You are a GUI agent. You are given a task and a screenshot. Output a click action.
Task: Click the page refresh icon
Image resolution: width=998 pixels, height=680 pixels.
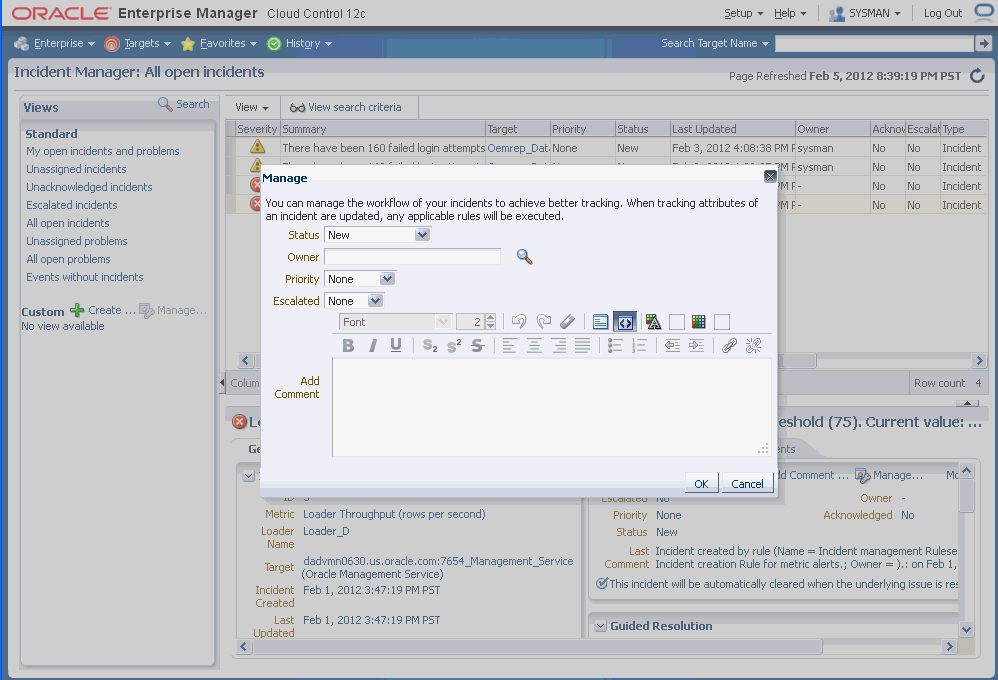(977, 76)
